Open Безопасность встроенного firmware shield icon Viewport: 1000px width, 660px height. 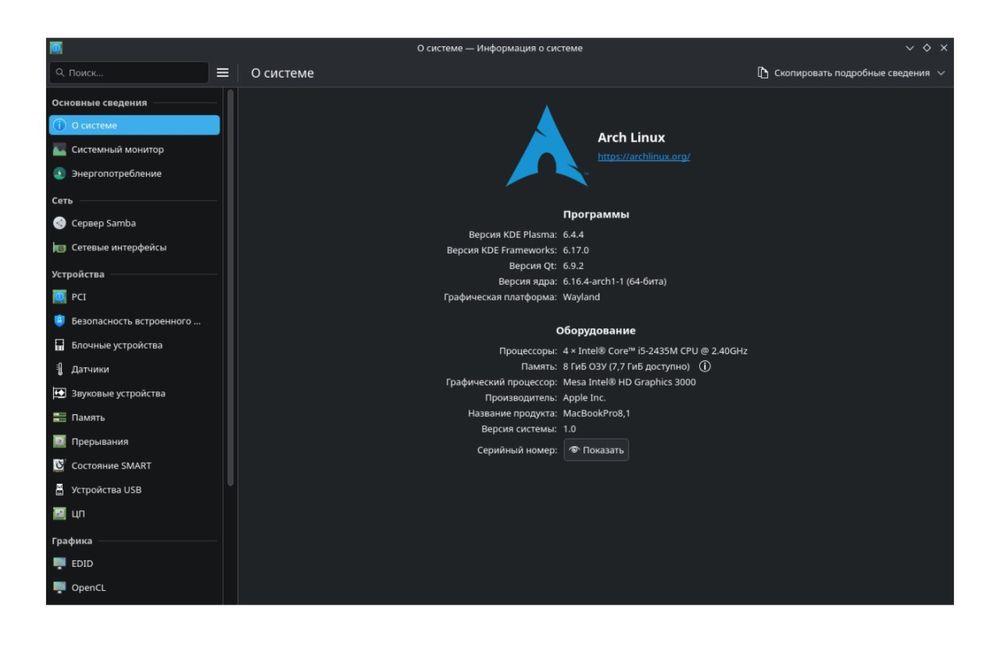(x=59, y=321)
